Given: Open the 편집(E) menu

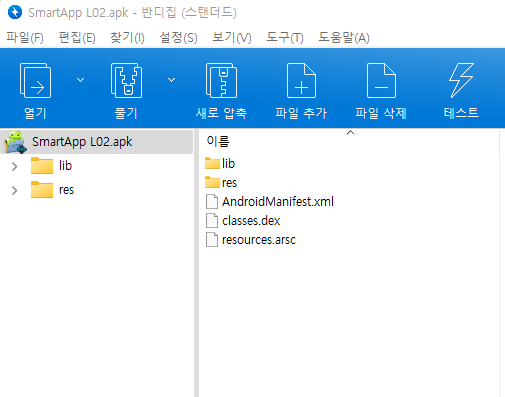Looking at the screenshot, I should click(x=77, y=37).
